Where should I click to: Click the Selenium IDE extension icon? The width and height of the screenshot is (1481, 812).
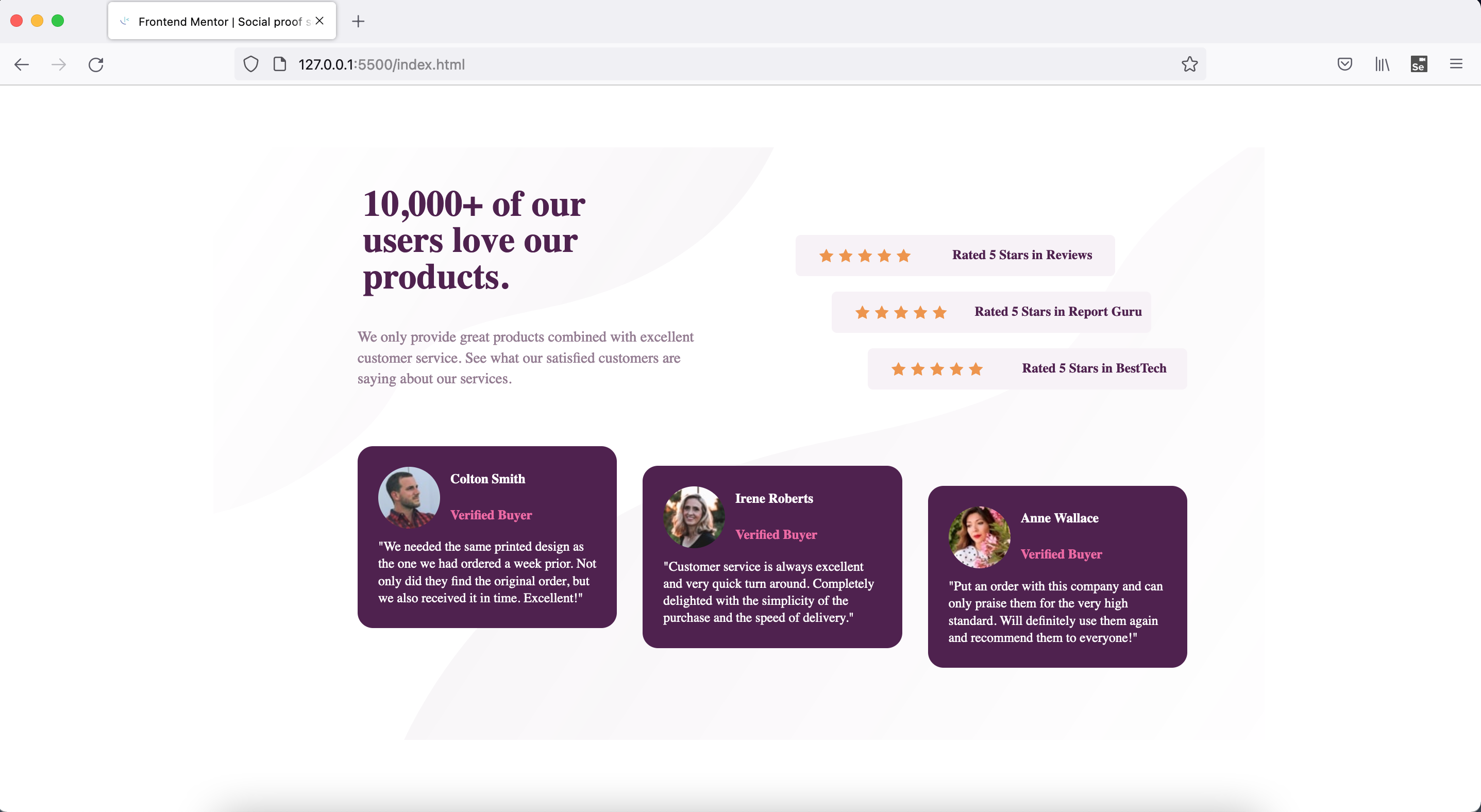[x=1419, y=64]
